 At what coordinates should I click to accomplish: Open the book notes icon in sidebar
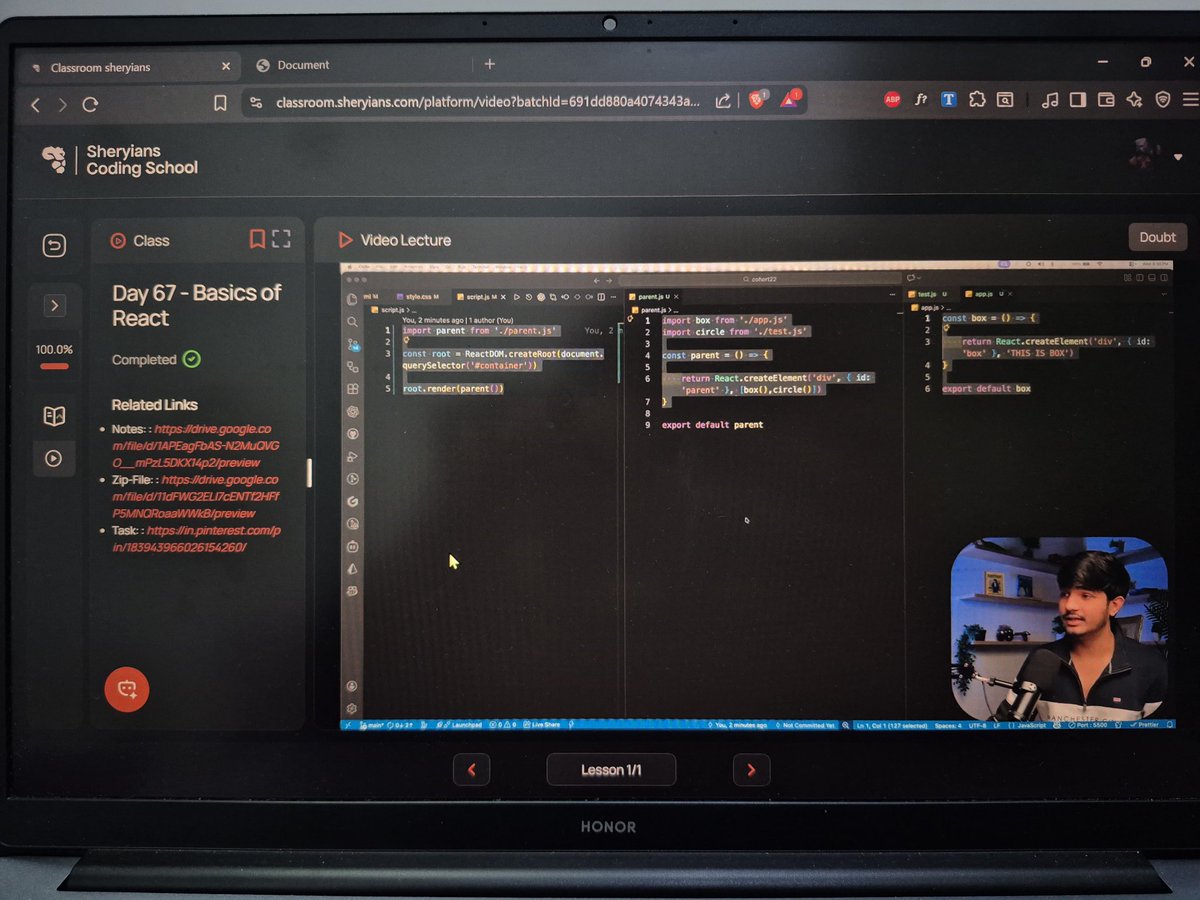pos(54,416)
